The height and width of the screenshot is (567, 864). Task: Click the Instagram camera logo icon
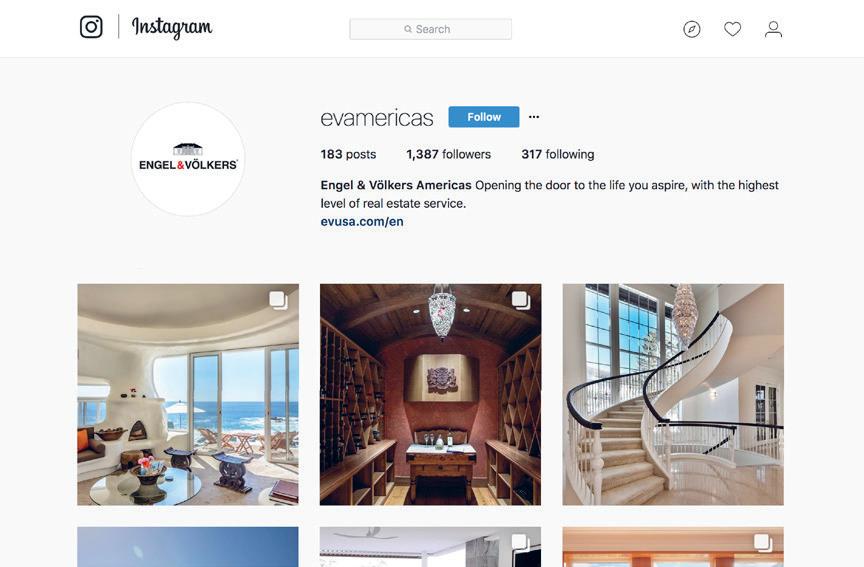(91, 26)
